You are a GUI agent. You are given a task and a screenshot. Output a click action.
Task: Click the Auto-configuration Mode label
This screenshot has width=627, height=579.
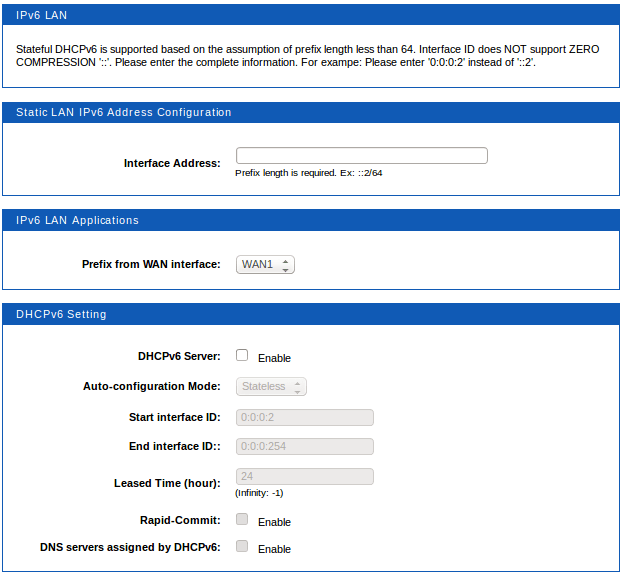coord(151,387)
